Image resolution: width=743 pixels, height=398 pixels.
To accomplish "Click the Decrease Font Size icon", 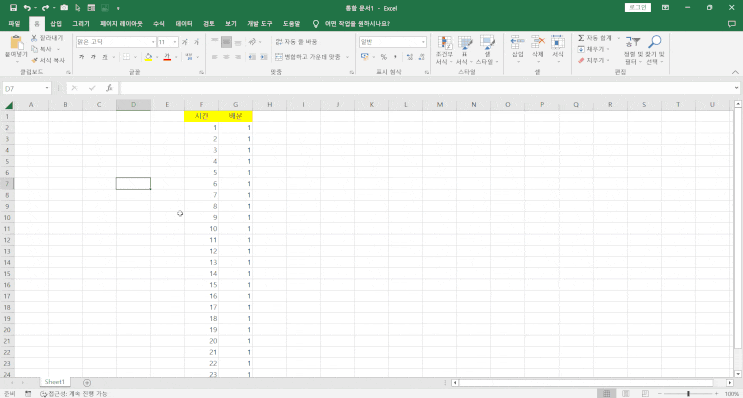I will [196, 42].
